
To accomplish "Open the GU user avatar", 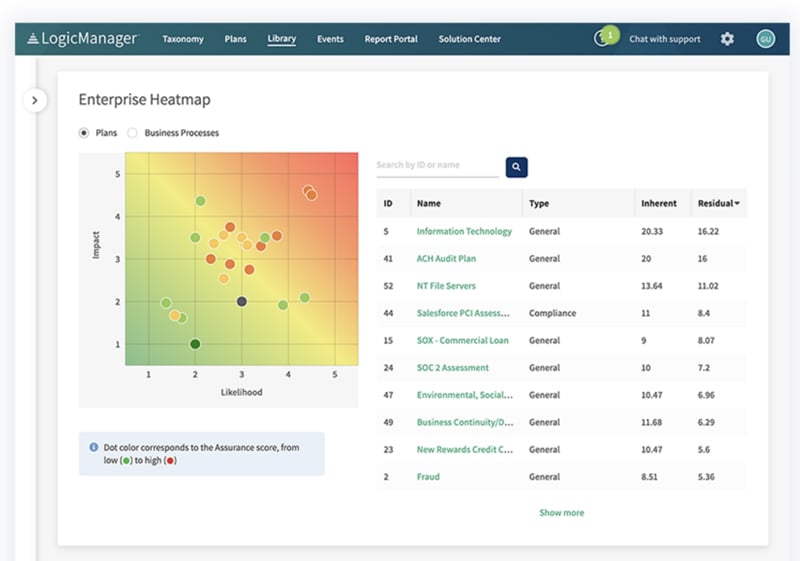I will (765, 39).
